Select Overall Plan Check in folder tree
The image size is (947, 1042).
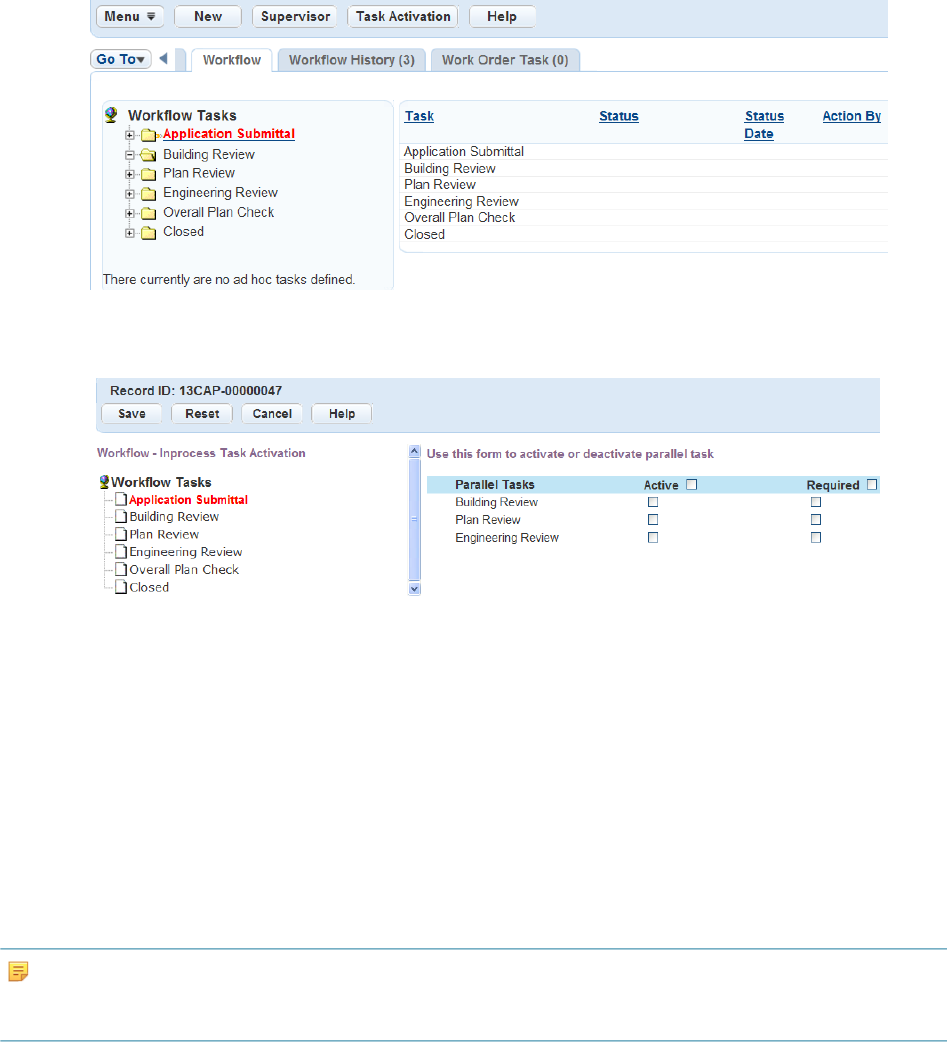point(219,212)
